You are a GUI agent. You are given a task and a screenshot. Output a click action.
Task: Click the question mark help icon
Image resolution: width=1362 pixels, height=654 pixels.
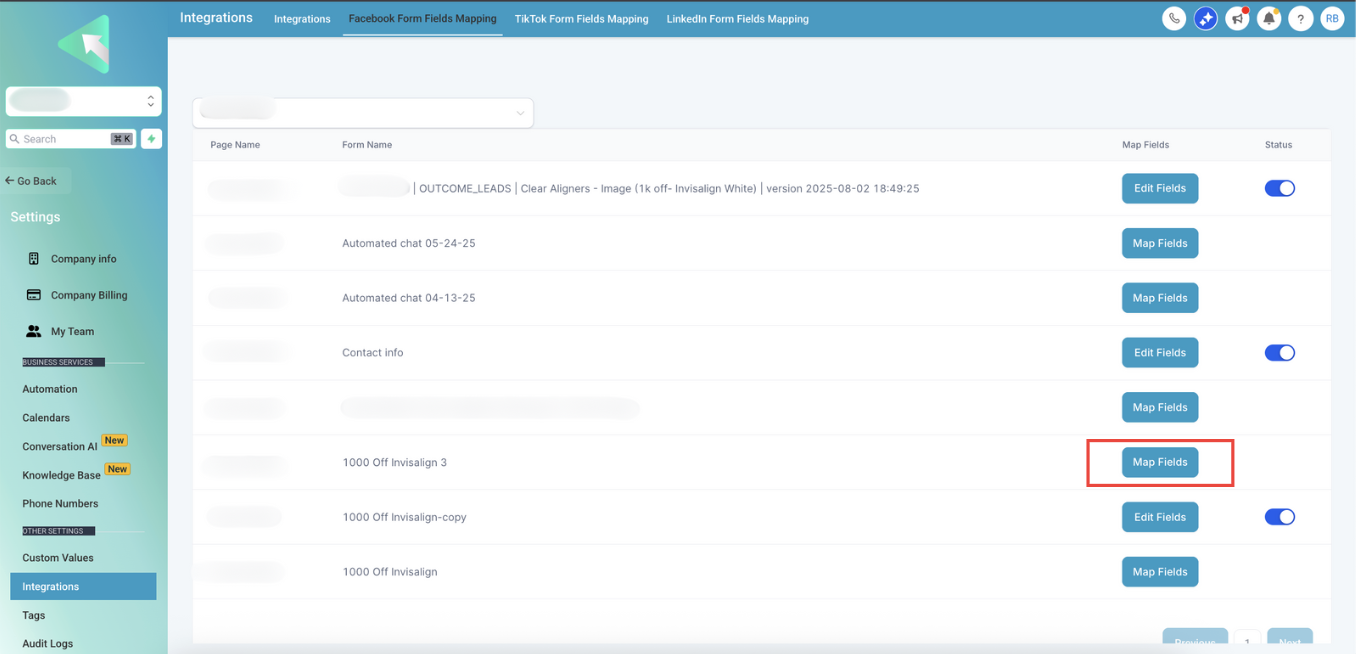click(1300, 18)
